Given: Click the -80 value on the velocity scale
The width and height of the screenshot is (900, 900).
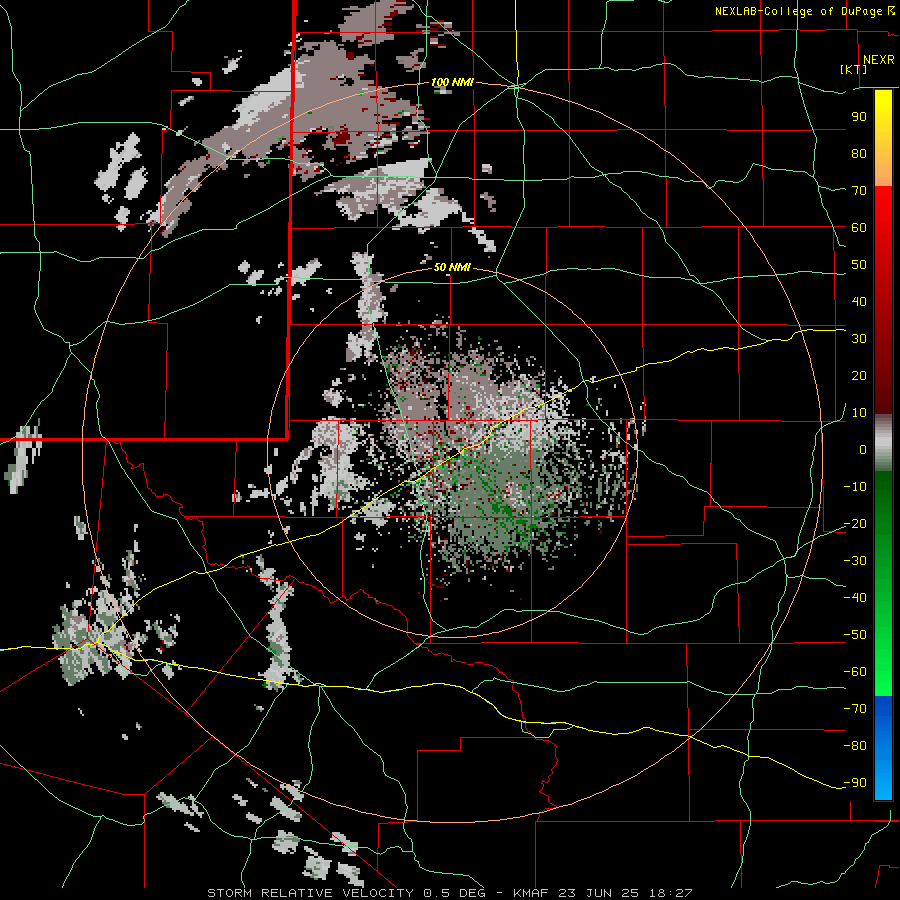Looking at the screenshot, I should click(x=855, y=746).
